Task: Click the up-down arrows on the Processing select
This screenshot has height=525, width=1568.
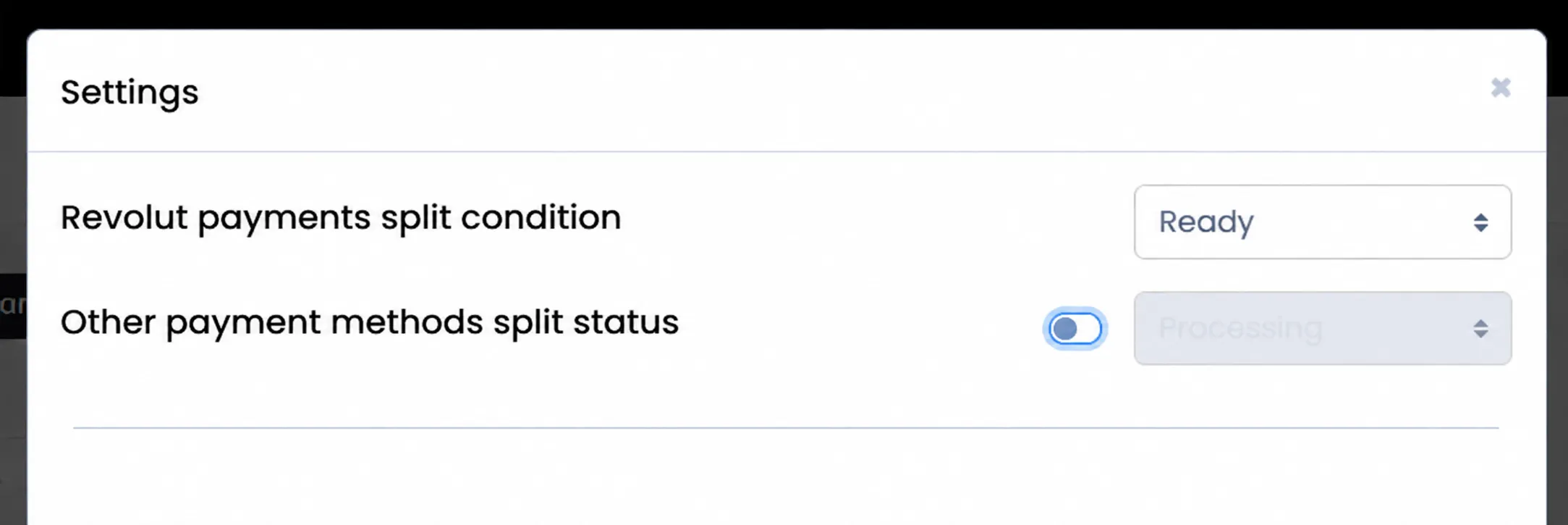Action: tap(1480, 329)
